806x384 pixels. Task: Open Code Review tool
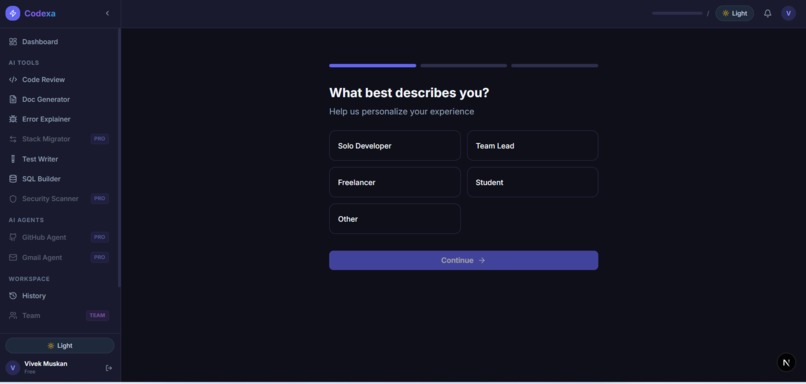59,80
